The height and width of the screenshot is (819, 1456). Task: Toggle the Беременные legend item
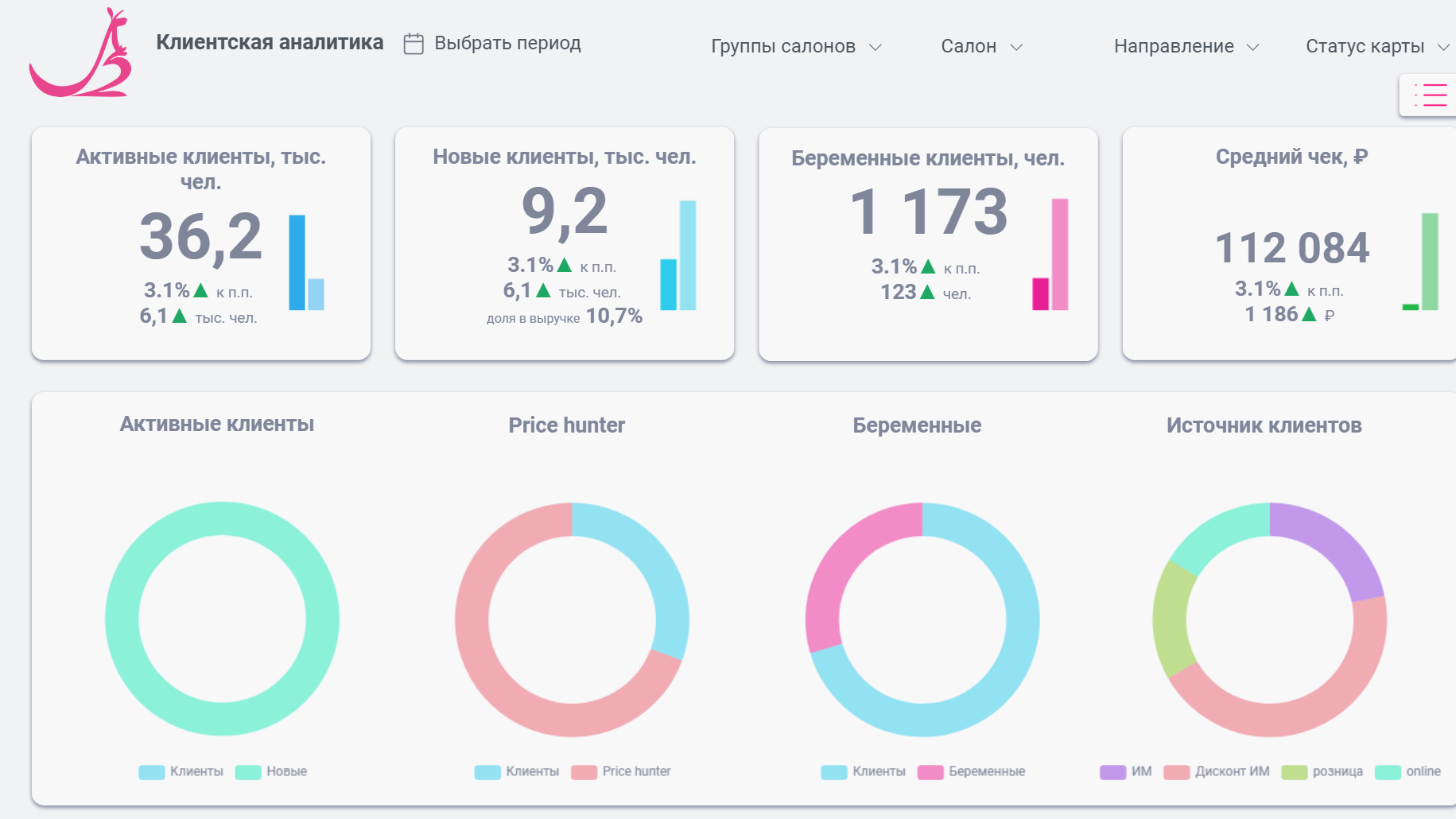971,771
